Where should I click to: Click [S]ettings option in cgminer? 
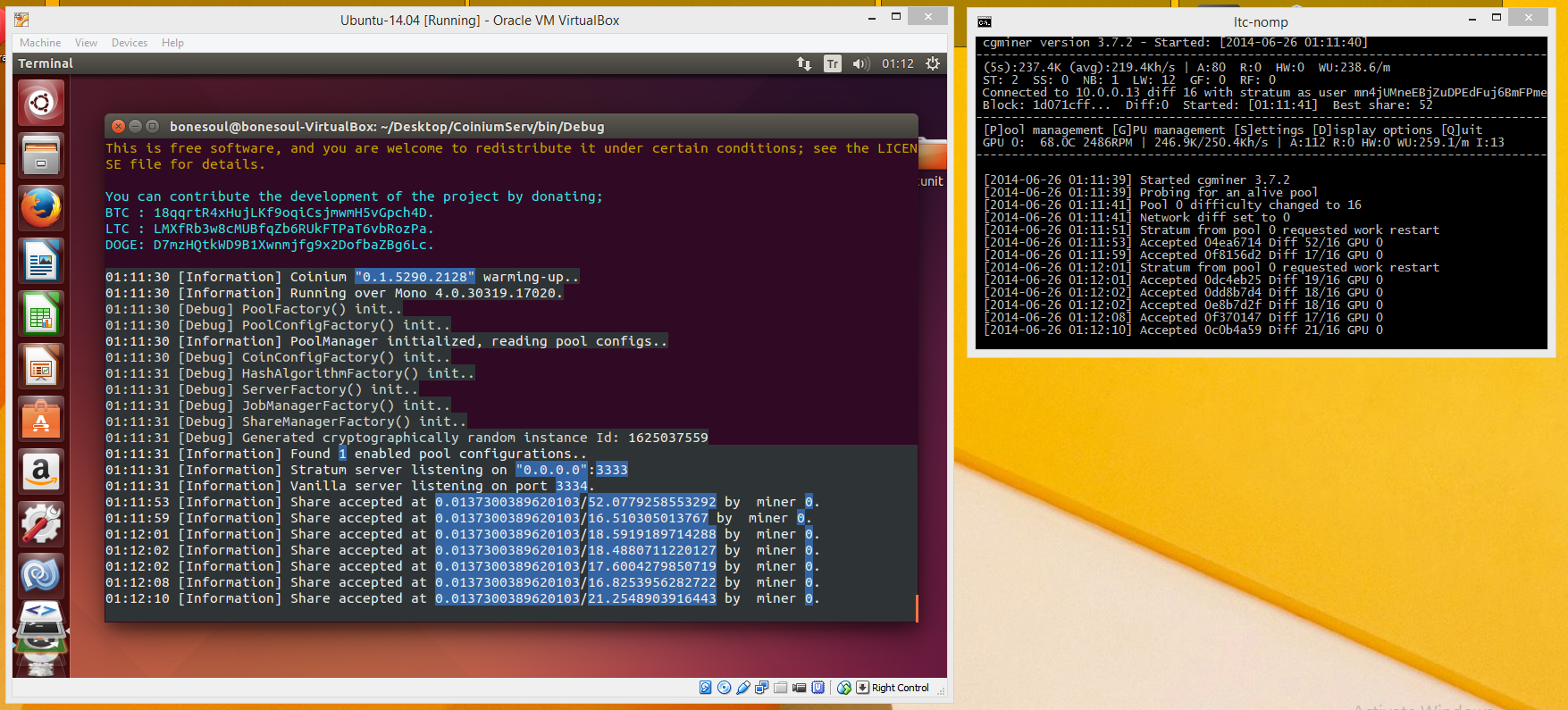pos(1269,129)
